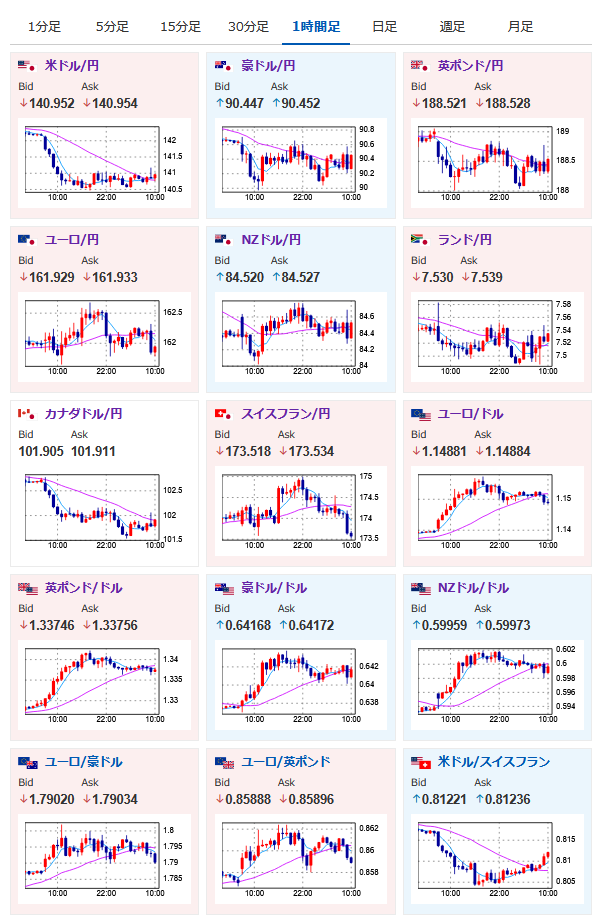Click the UK/Japan flag icon for 英ポンド/円

pos(419,66)
